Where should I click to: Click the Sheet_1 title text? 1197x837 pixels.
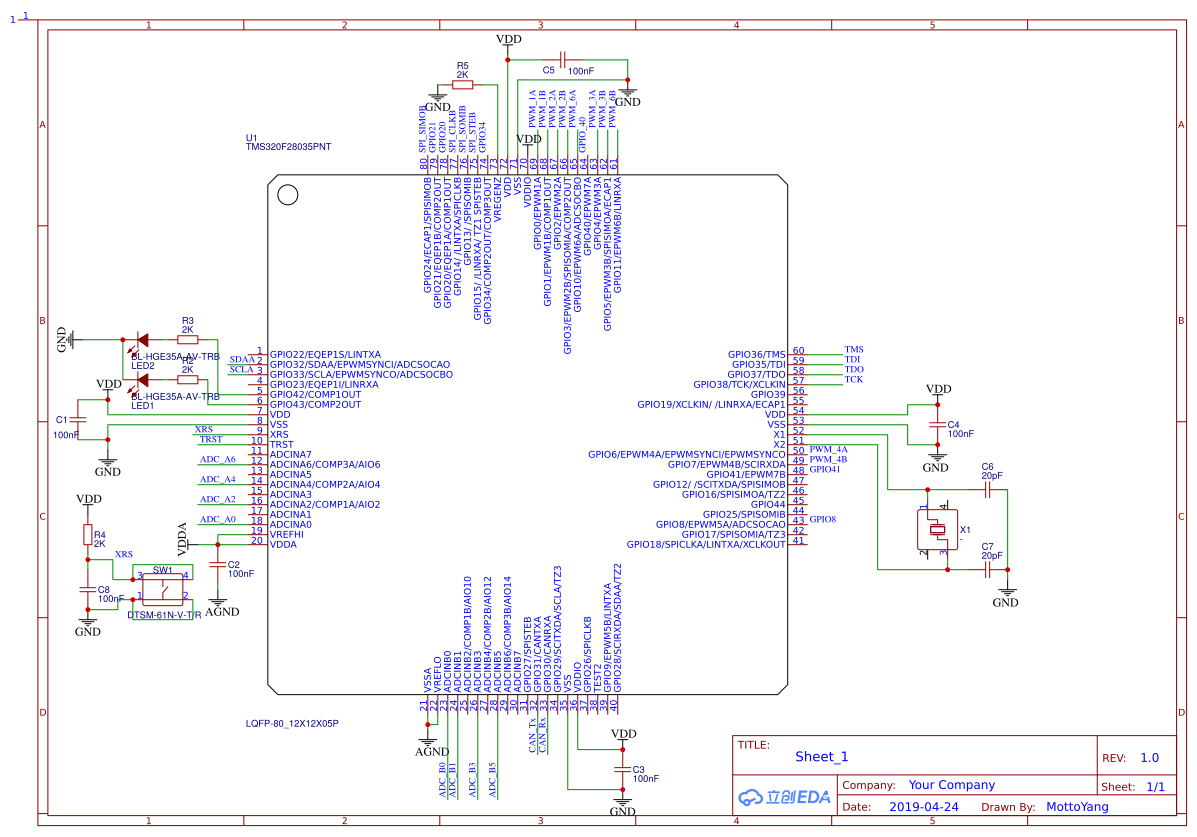click(x=820, y=756)
